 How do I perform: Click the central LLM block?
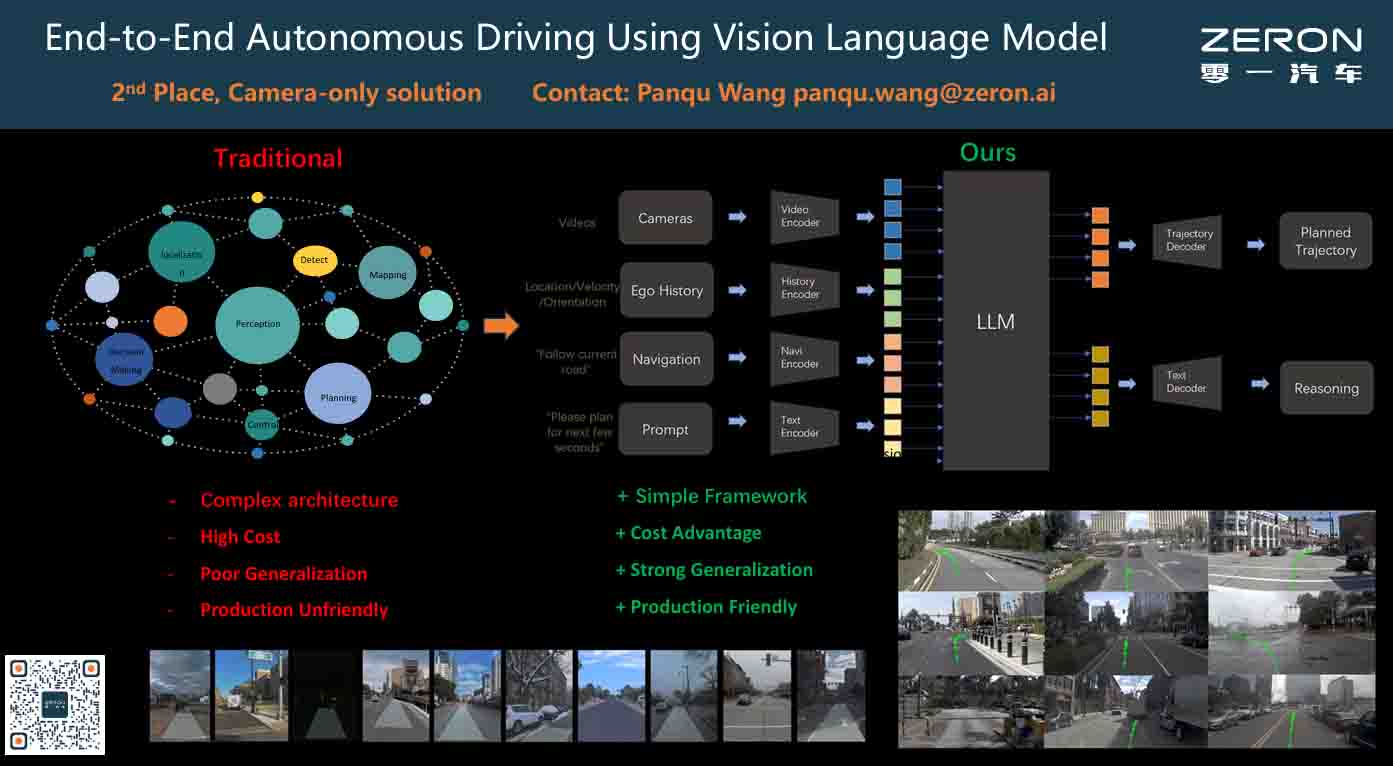coord(995,321)
